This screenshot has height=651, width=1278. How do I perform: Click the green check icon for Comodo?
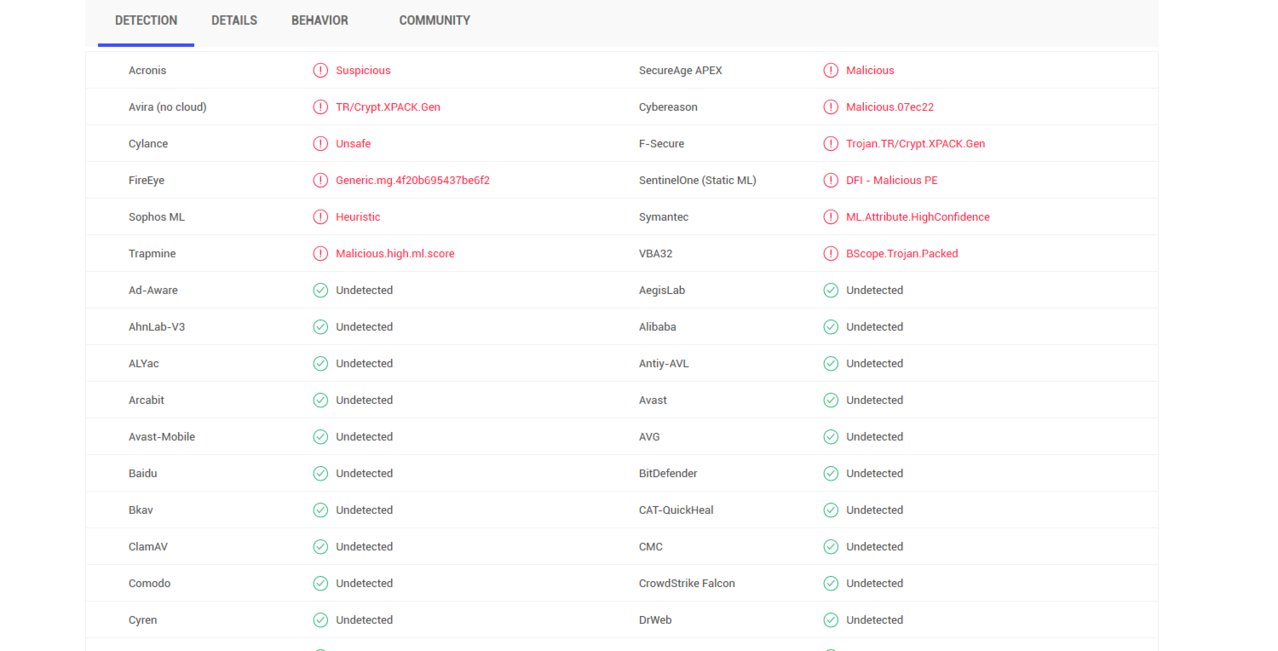point(320,584)
